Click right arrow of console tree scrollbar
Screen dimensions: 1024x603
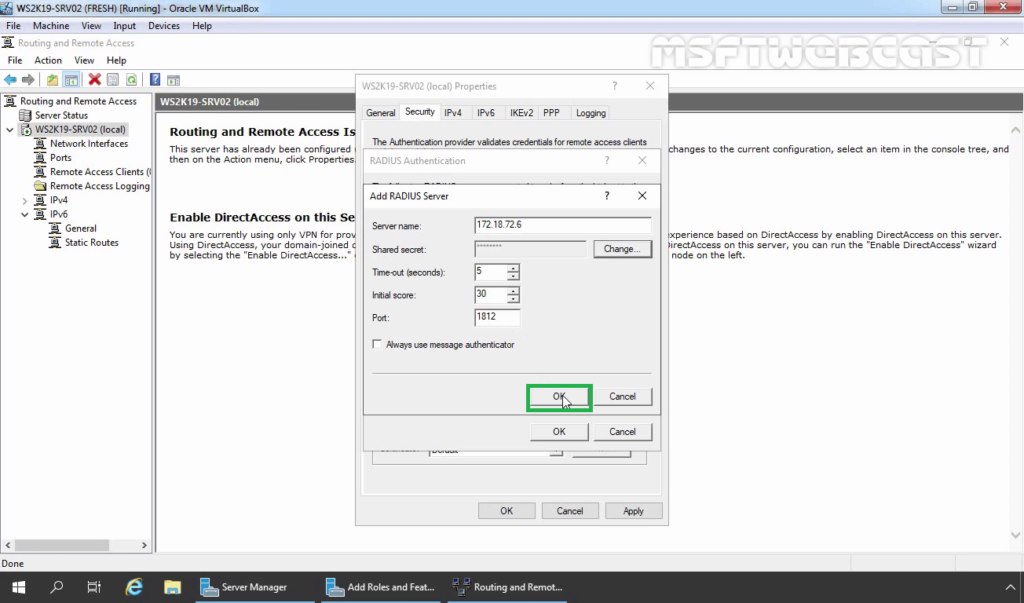coord(144,545)
